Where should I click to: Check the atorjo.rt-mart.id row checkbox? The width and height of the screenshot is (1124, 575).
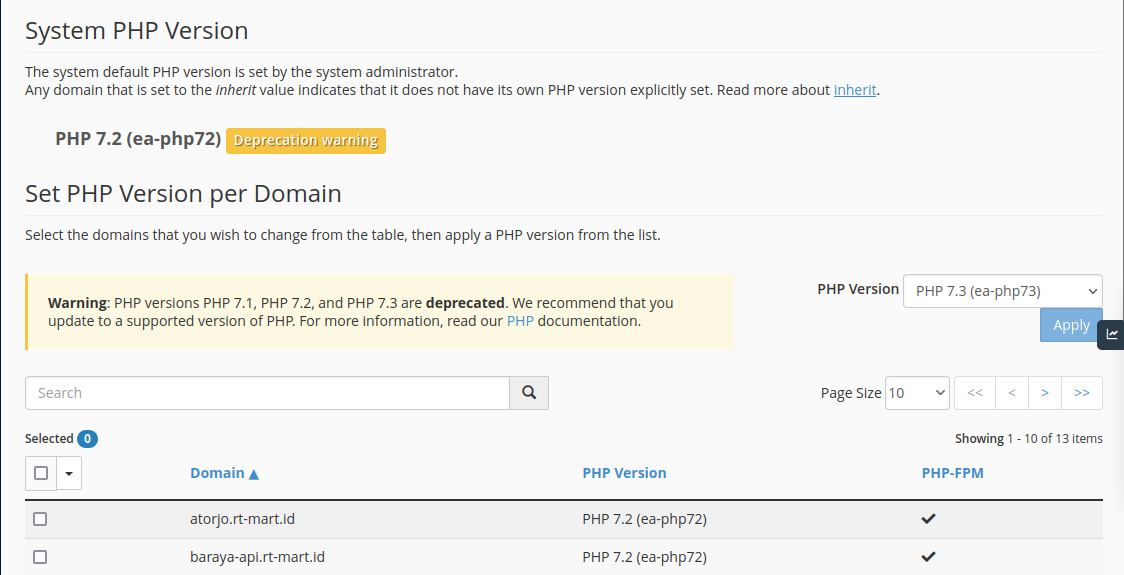point(40,519)
